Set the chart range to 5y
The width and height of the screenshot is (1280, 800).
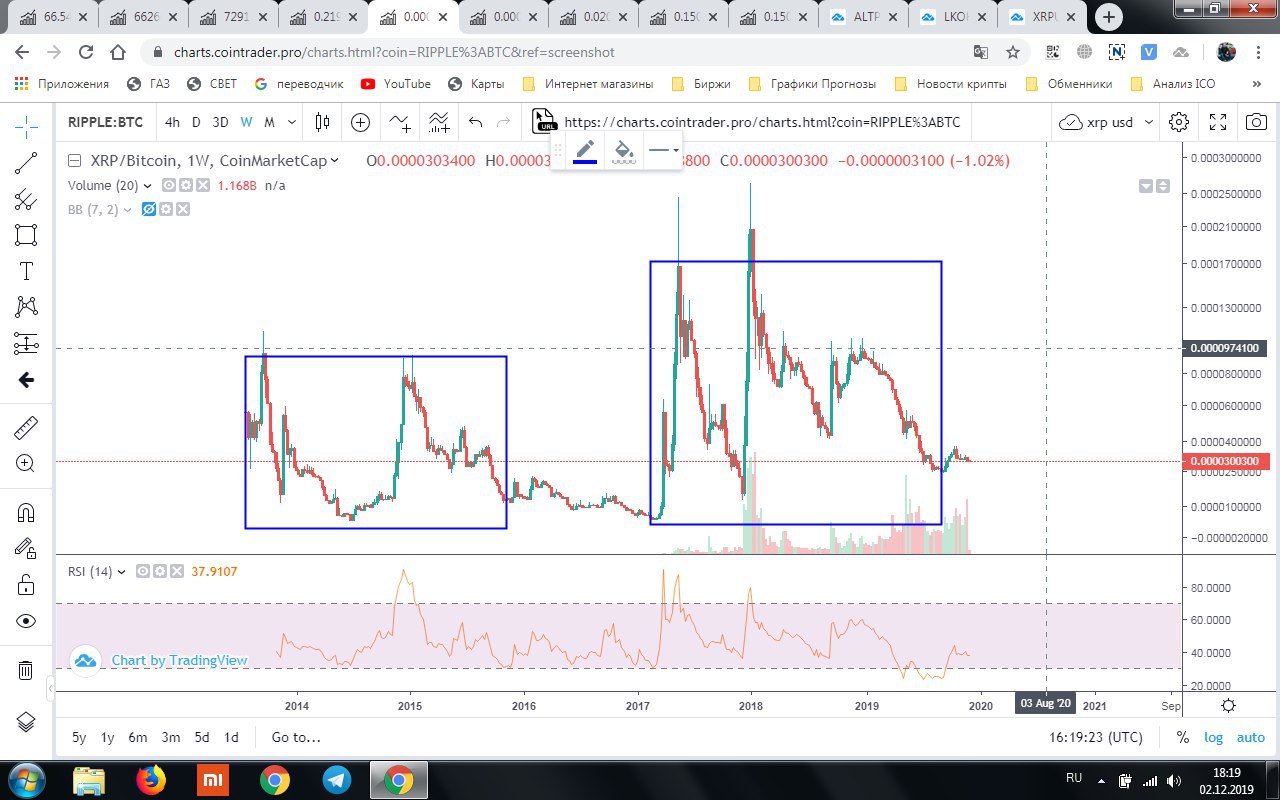pos(79,737)
